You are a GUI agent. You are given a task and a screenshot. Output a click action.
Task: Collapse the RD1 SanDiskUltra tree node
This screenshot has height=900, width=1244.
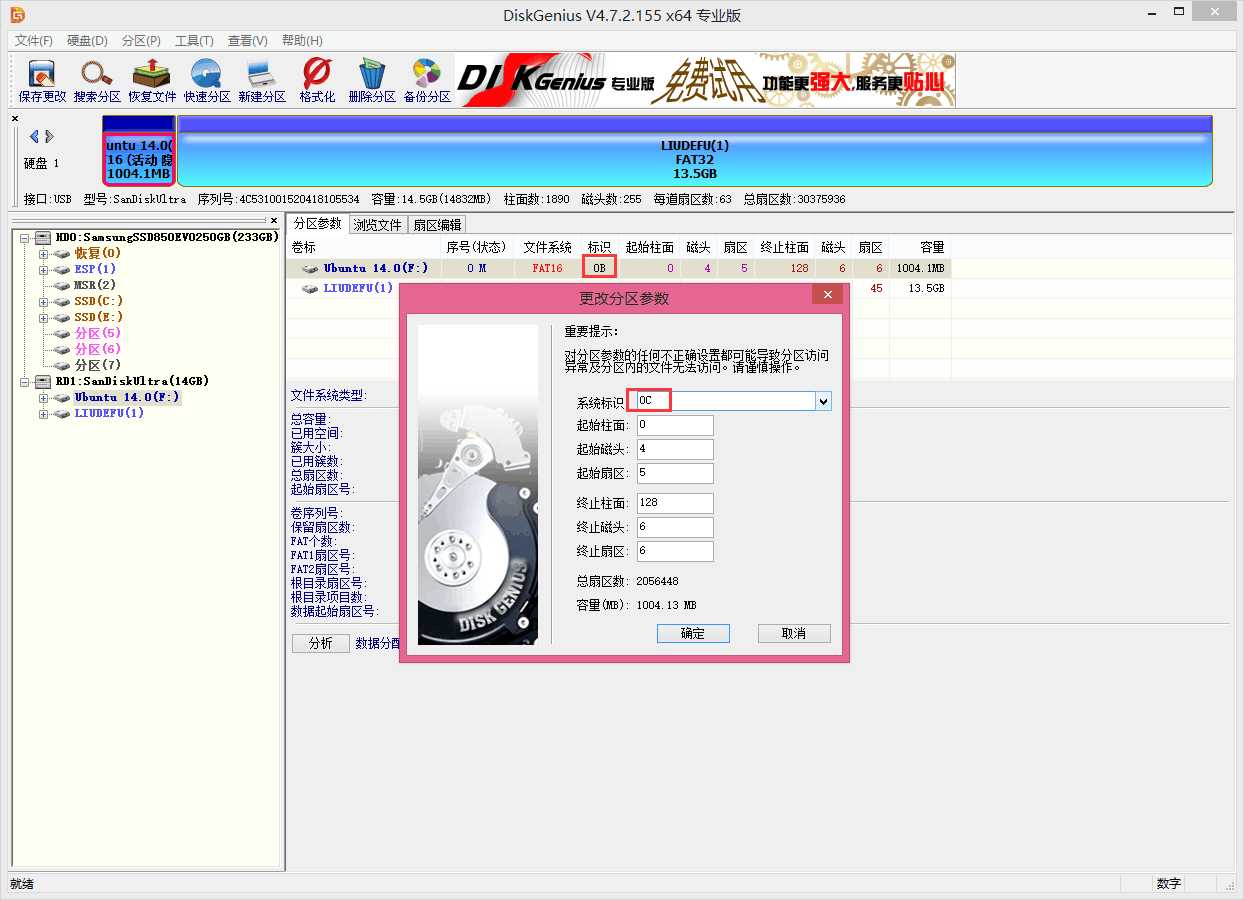tap(25, 382)
